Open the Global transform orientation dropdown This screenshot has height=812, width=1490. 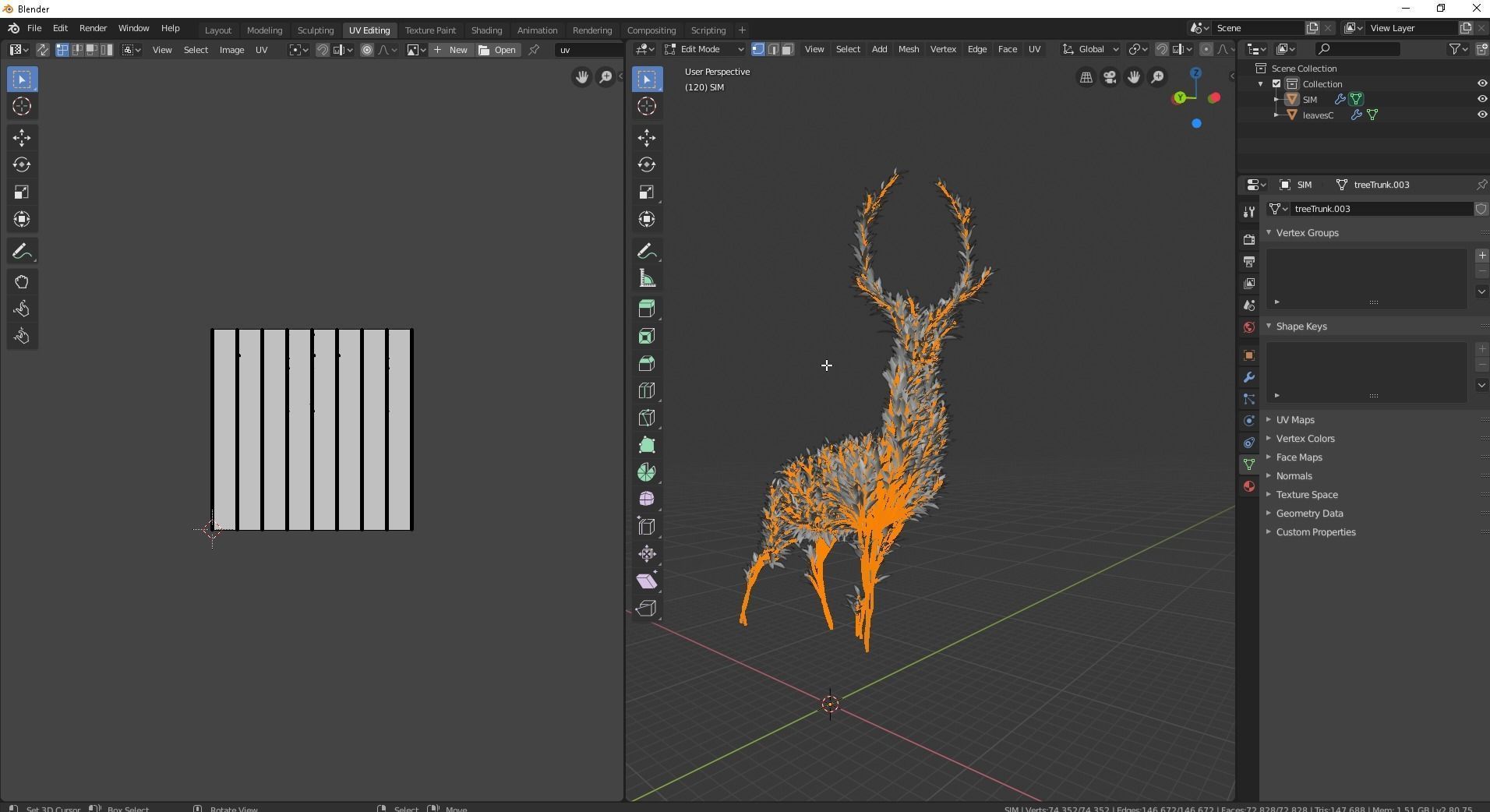coord(1090,49)
